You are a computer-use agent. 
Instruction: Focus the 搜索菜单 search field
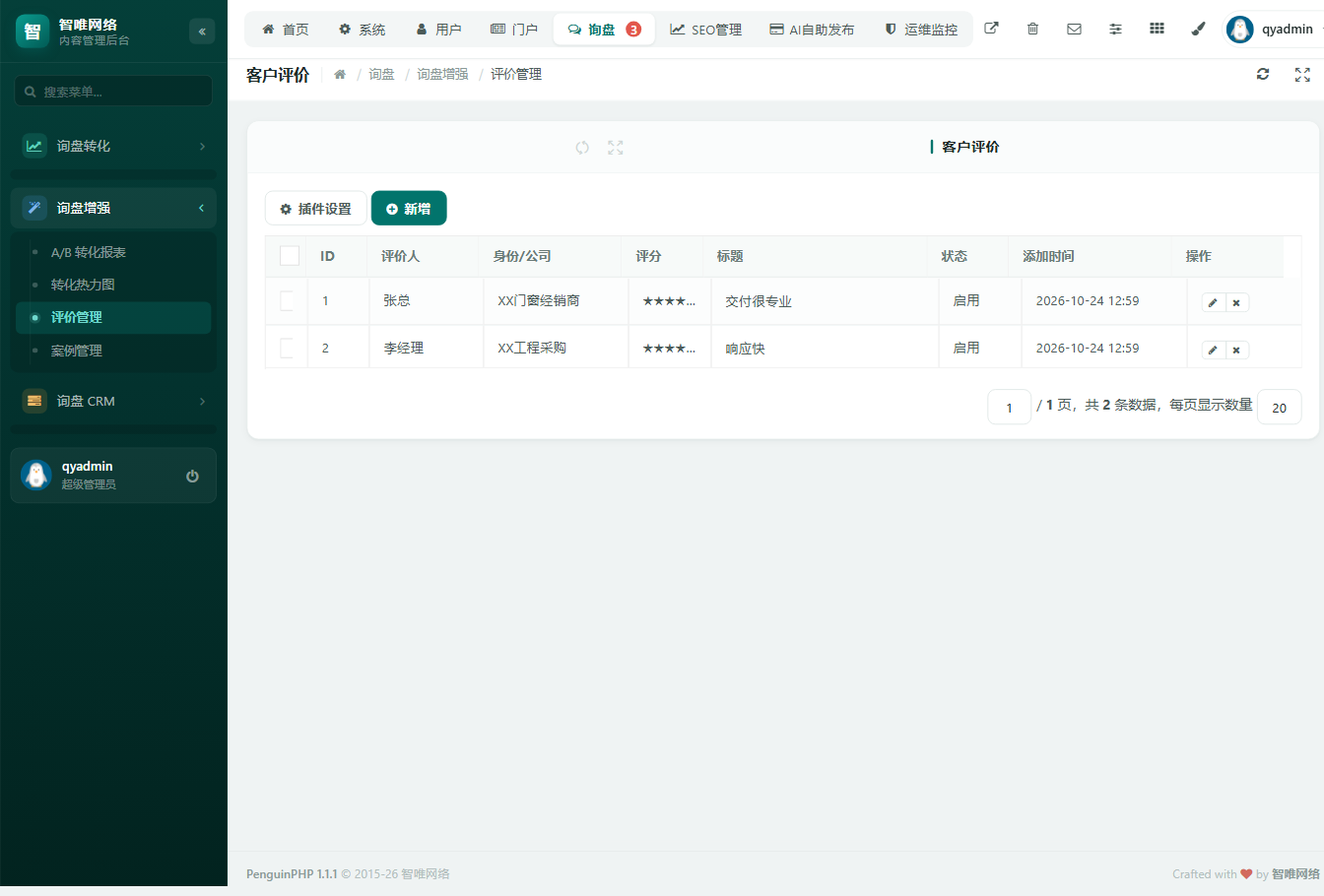(x=113, y=92)
